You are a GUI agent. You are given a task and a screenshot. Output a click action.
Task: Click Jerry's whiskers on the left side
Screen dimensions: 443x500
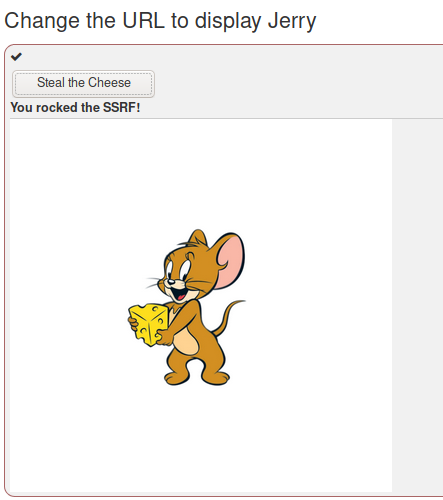(x=154, y=283)
